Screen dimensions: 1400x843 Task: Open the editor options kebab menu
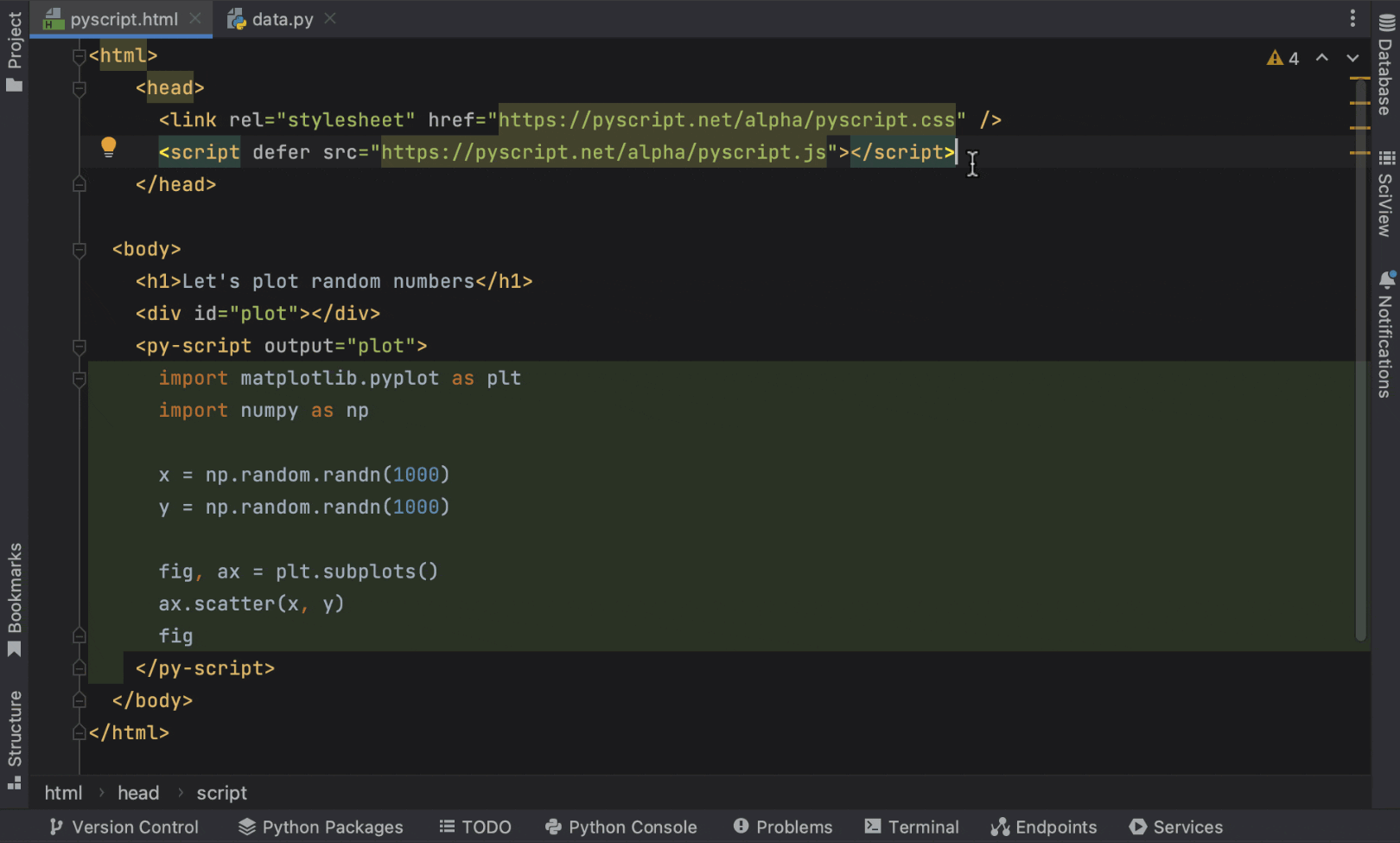coord(1352,18)
